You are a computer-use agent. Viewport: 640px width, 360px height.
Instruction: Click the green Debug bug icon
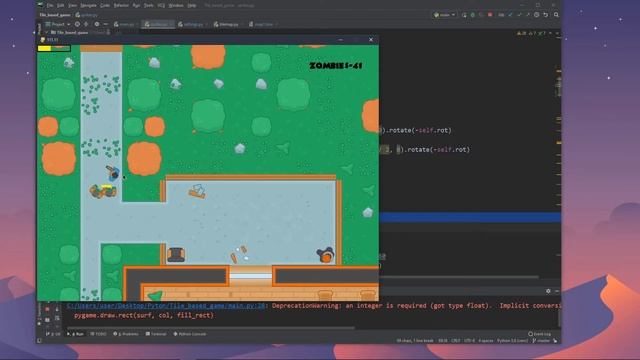pyautogui.click(x=473, y=15)
